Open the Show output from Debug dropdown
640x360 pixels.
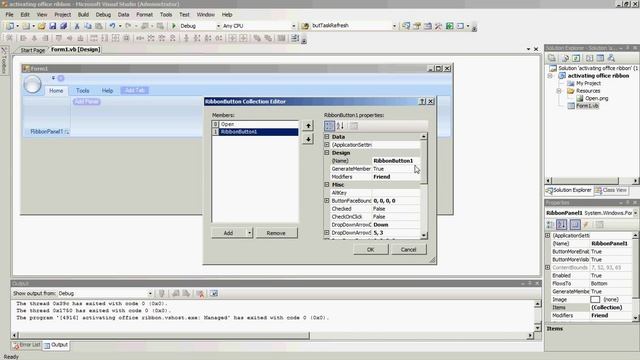150,293
